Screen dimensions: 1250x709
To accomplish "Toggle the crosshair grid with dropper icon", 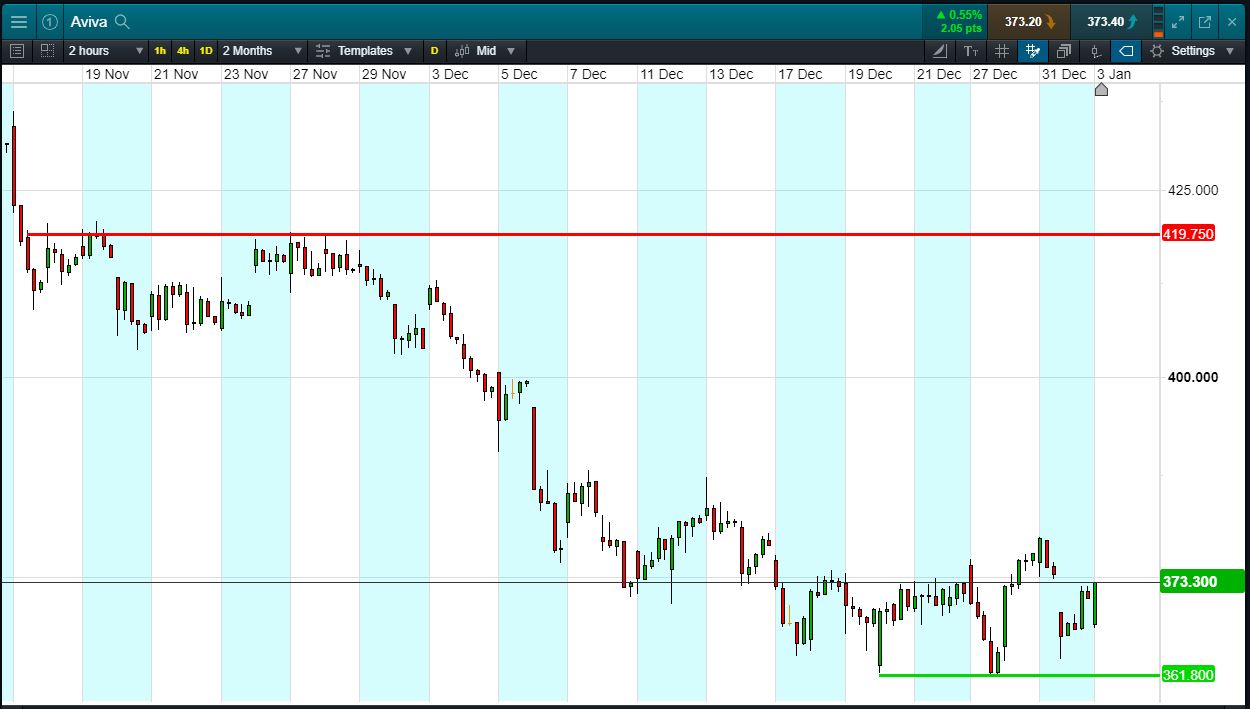I will click(1033, 50).
